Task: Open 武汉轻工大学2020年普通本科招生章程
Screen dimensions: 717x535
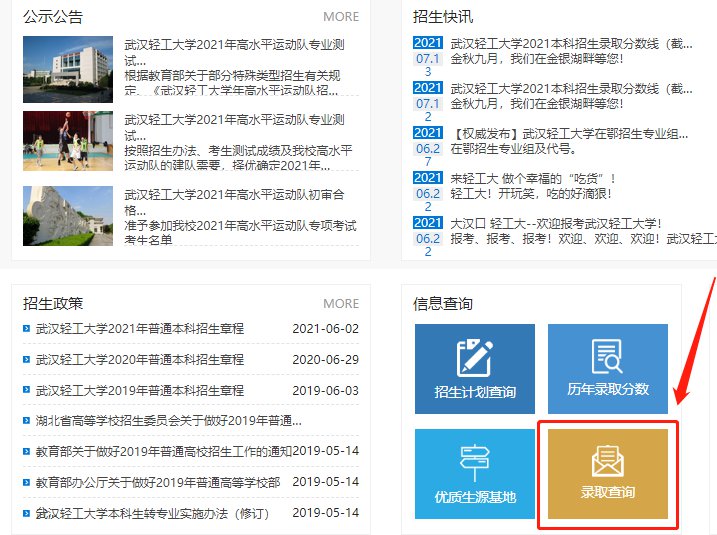Action: click(x=140, y=359)
